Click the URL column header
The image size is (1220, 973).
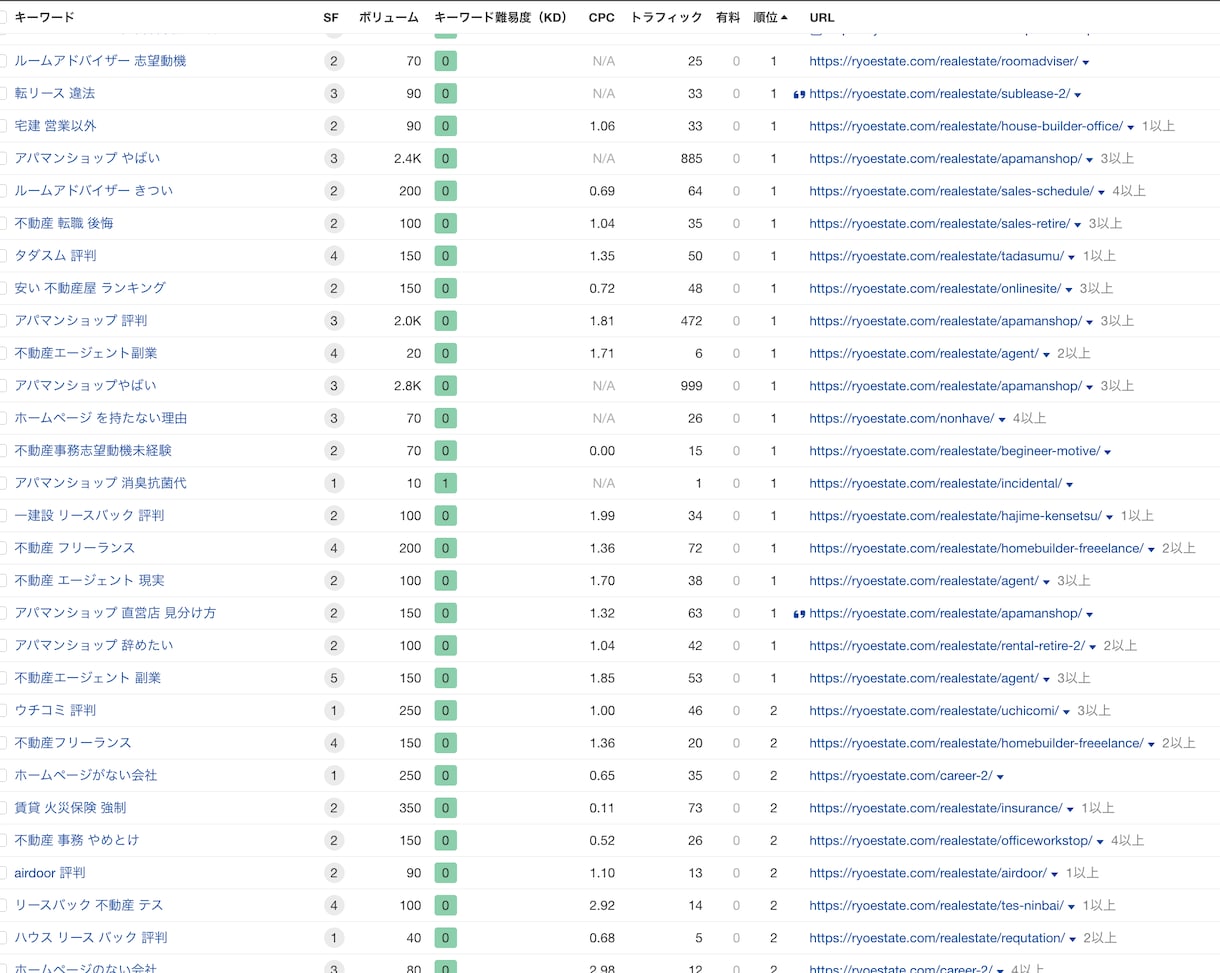821,17
